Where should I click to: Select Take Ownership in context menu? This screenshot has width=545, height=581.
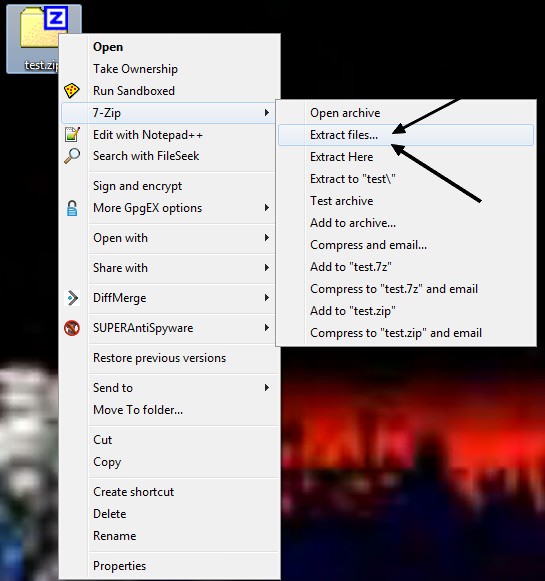135,69
